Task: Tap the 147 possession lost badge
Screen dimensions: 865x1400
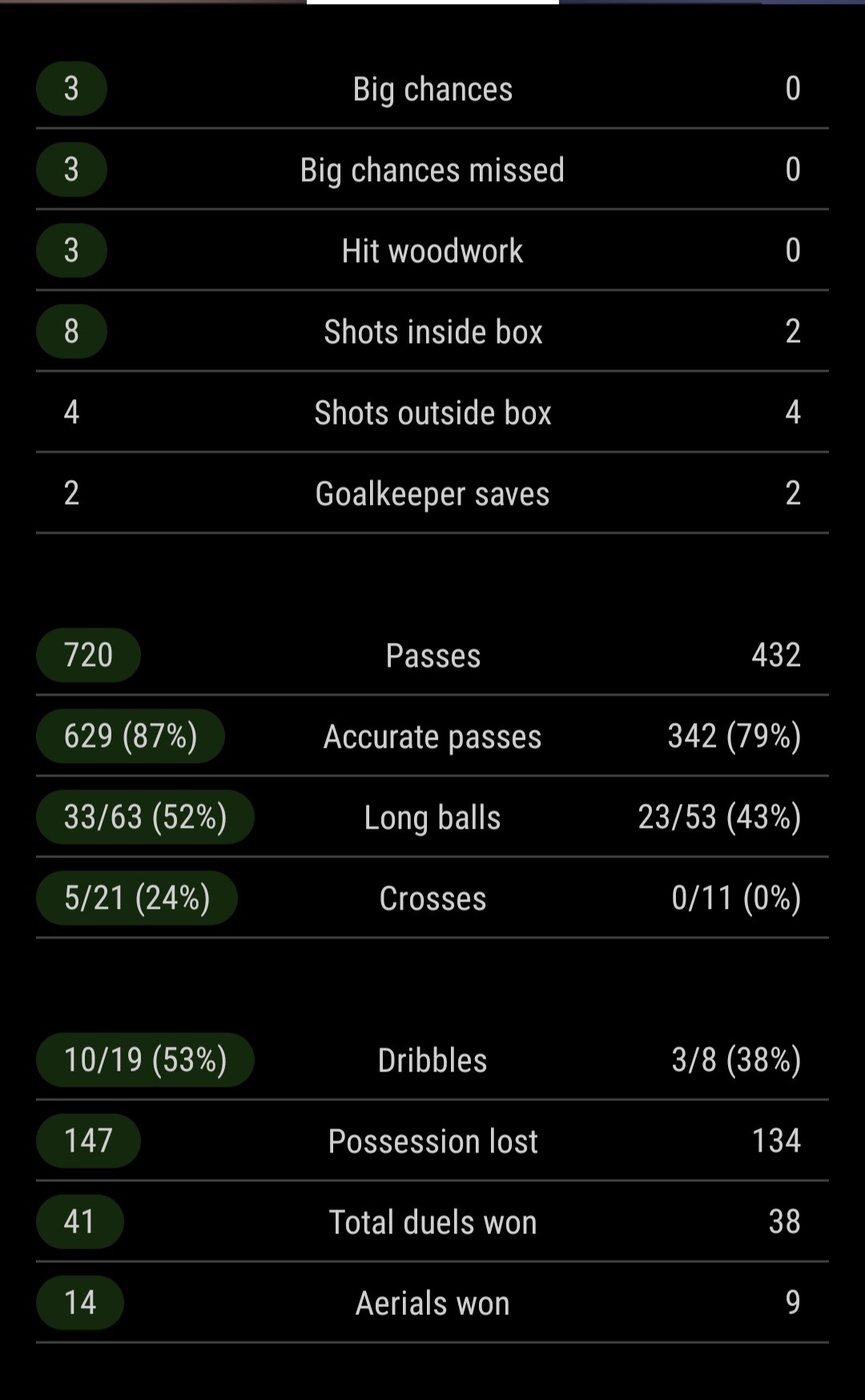Action: (x=88, y=1140)
